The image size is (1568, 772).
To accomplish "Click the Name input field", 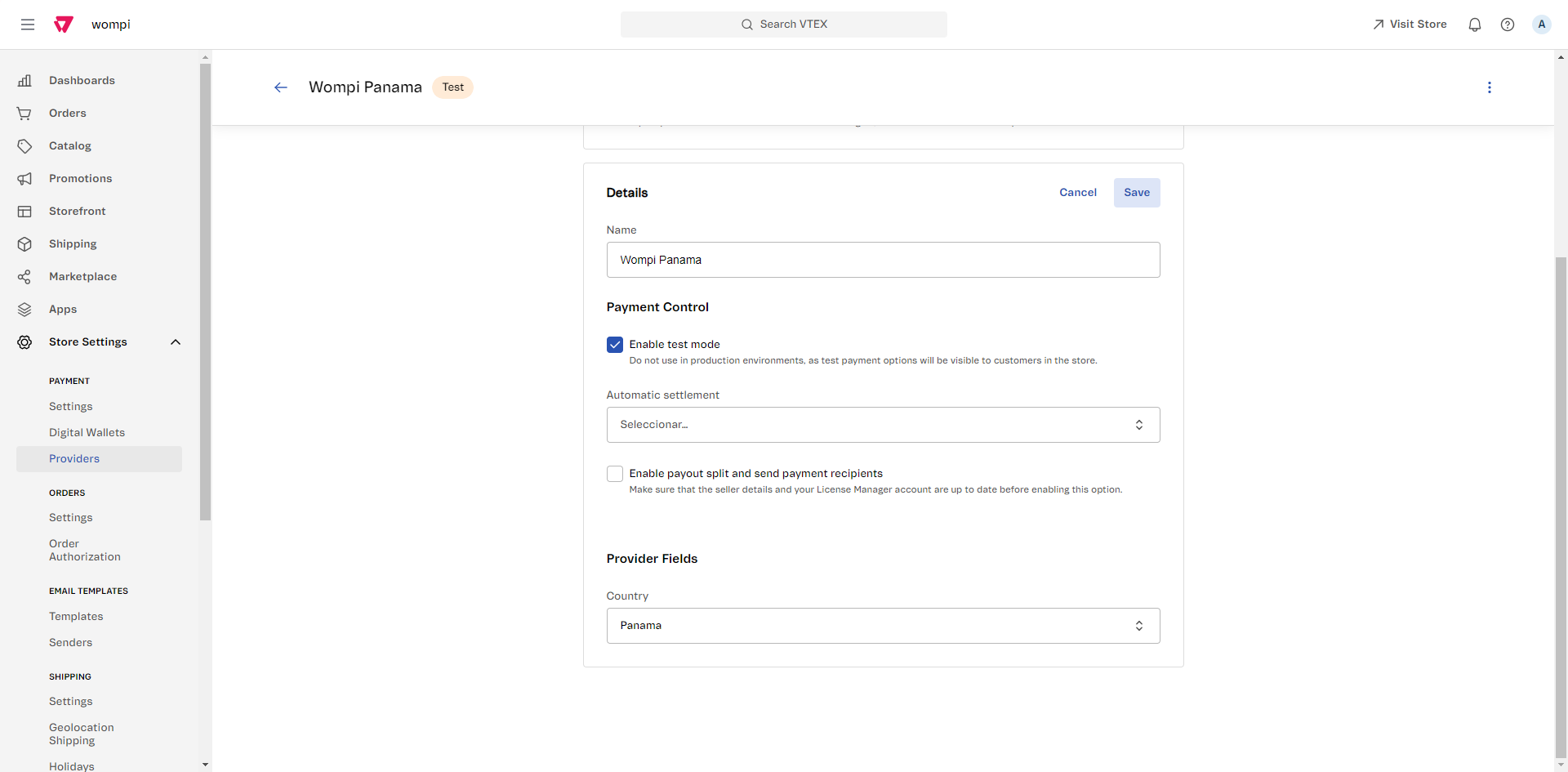I will pos(882,260).
